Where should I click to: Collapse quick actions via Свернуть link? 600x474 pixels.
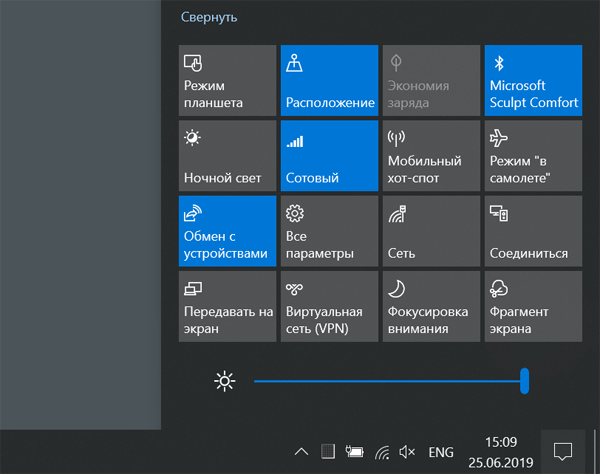click(x=209, y=17)
